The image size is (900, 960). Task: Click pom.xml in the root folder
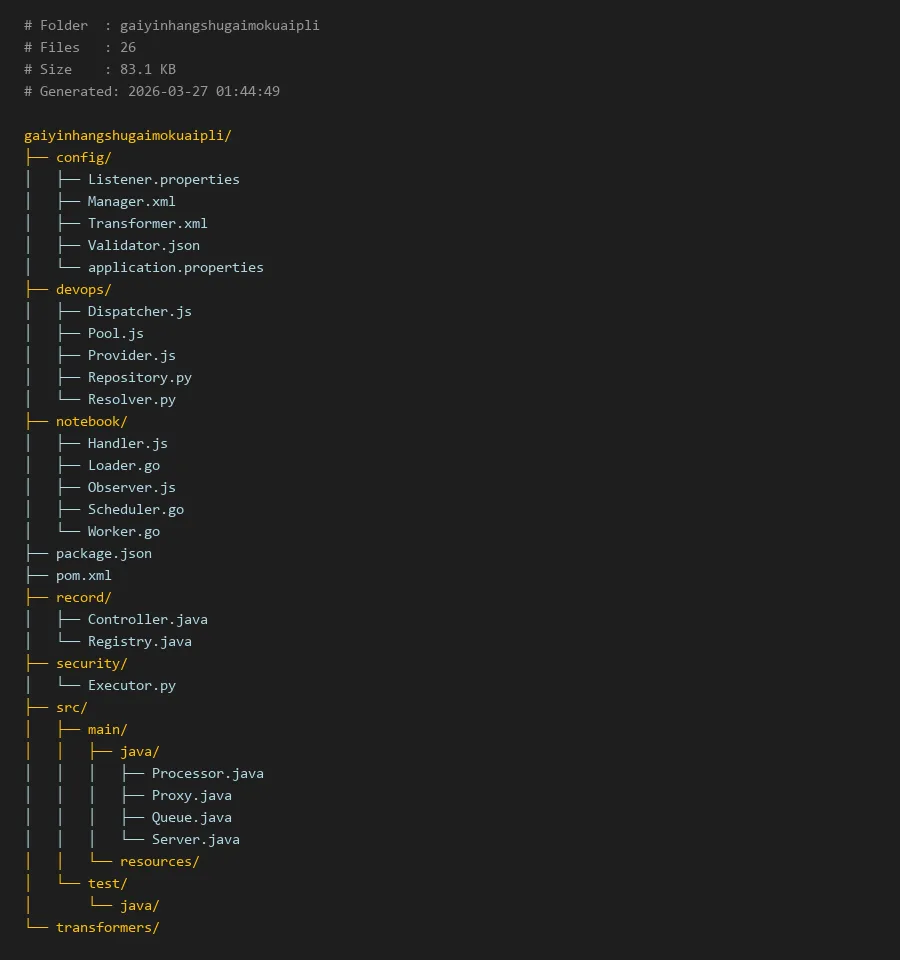(83, 575)
